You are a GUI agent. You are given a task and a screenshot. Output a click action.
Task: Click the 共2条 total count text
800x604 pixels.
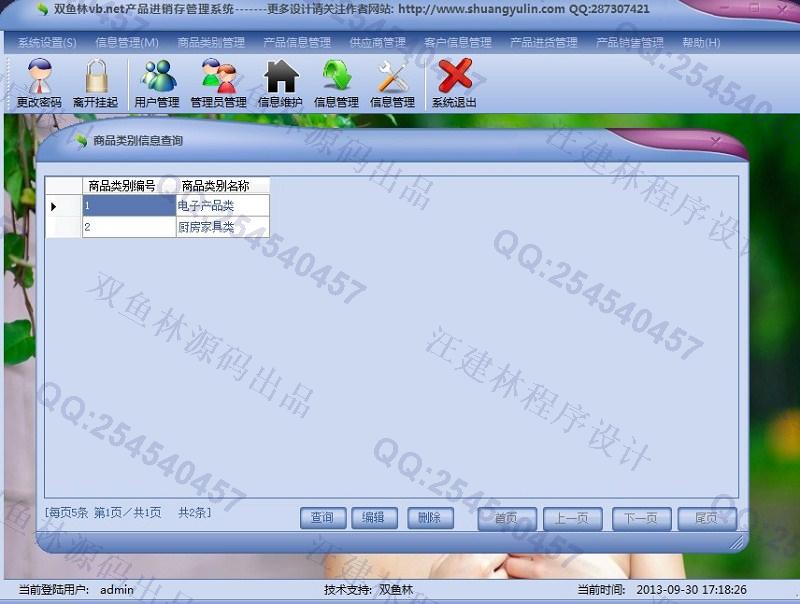click(194, 512)
